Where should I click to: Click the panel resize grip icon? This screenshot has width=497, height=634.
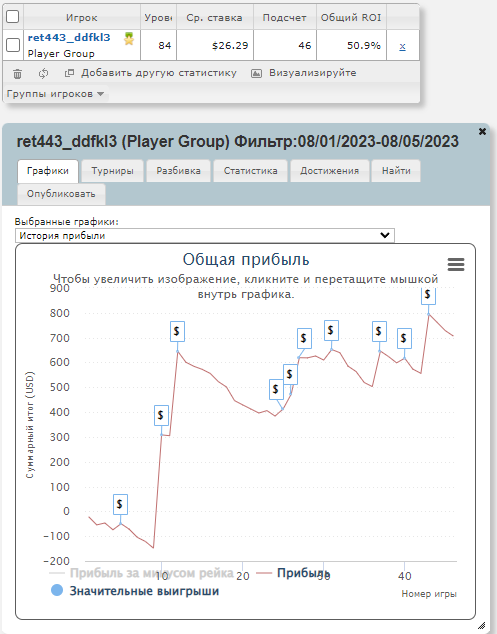pyautogui.click(x=481, y=626)
